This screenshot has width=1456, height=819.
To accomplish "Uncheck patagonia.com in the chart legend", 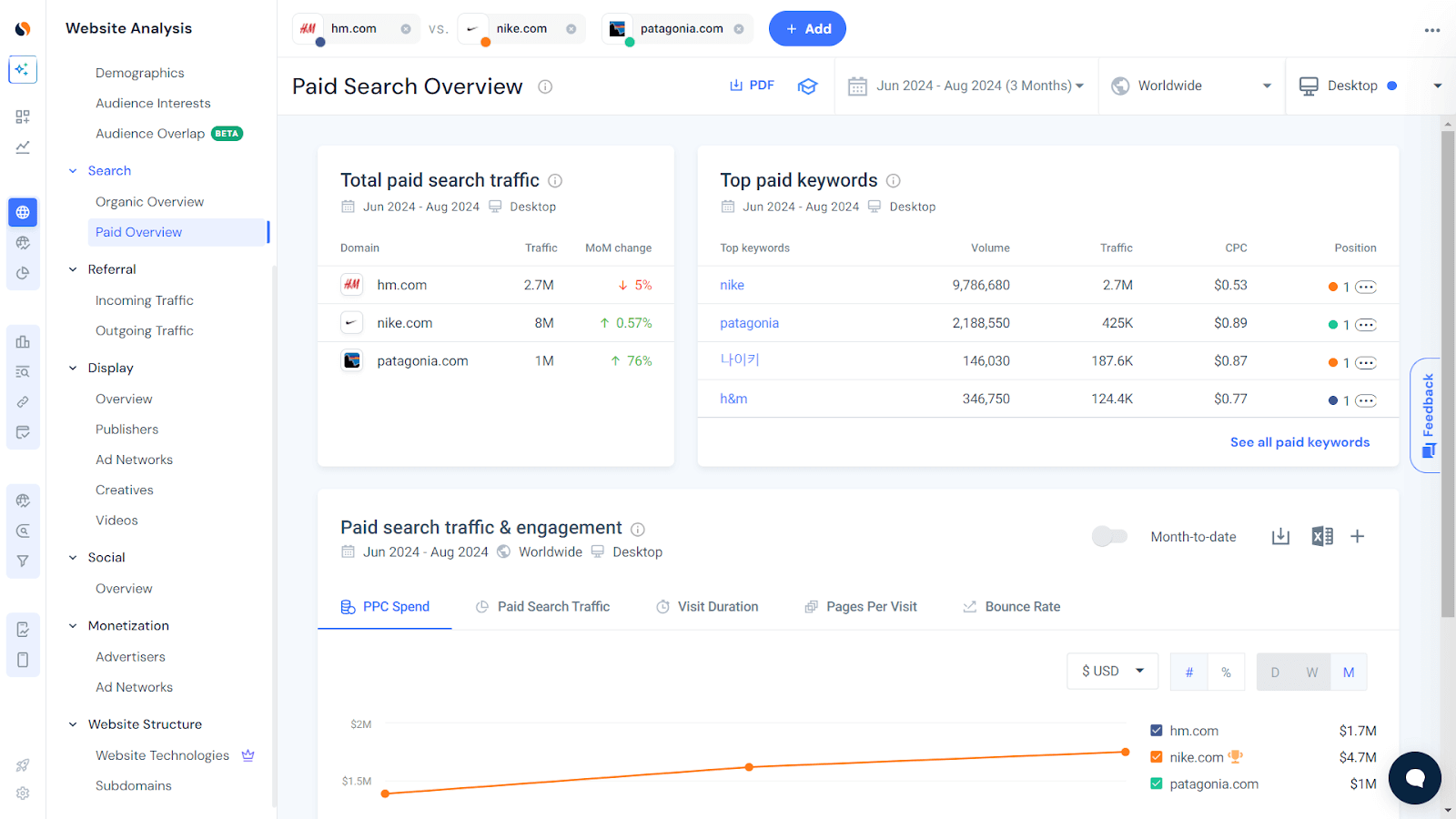I will pos(1156,784).
